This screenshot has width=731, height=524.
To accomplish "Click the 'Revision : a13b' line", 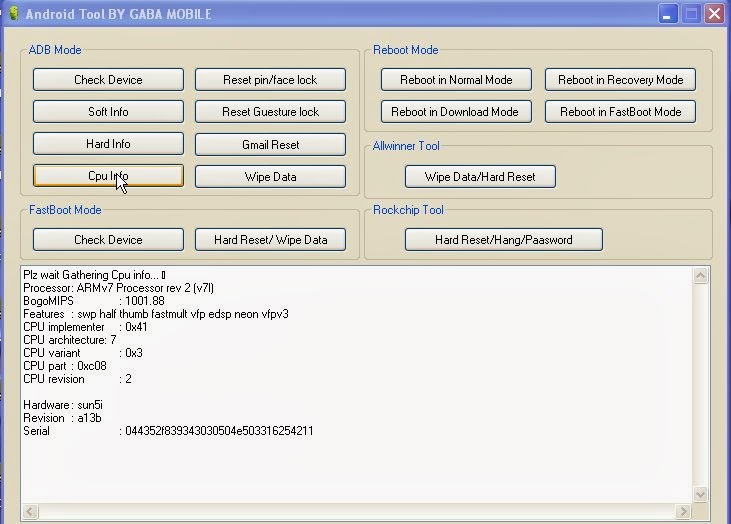I will (62, 418).
